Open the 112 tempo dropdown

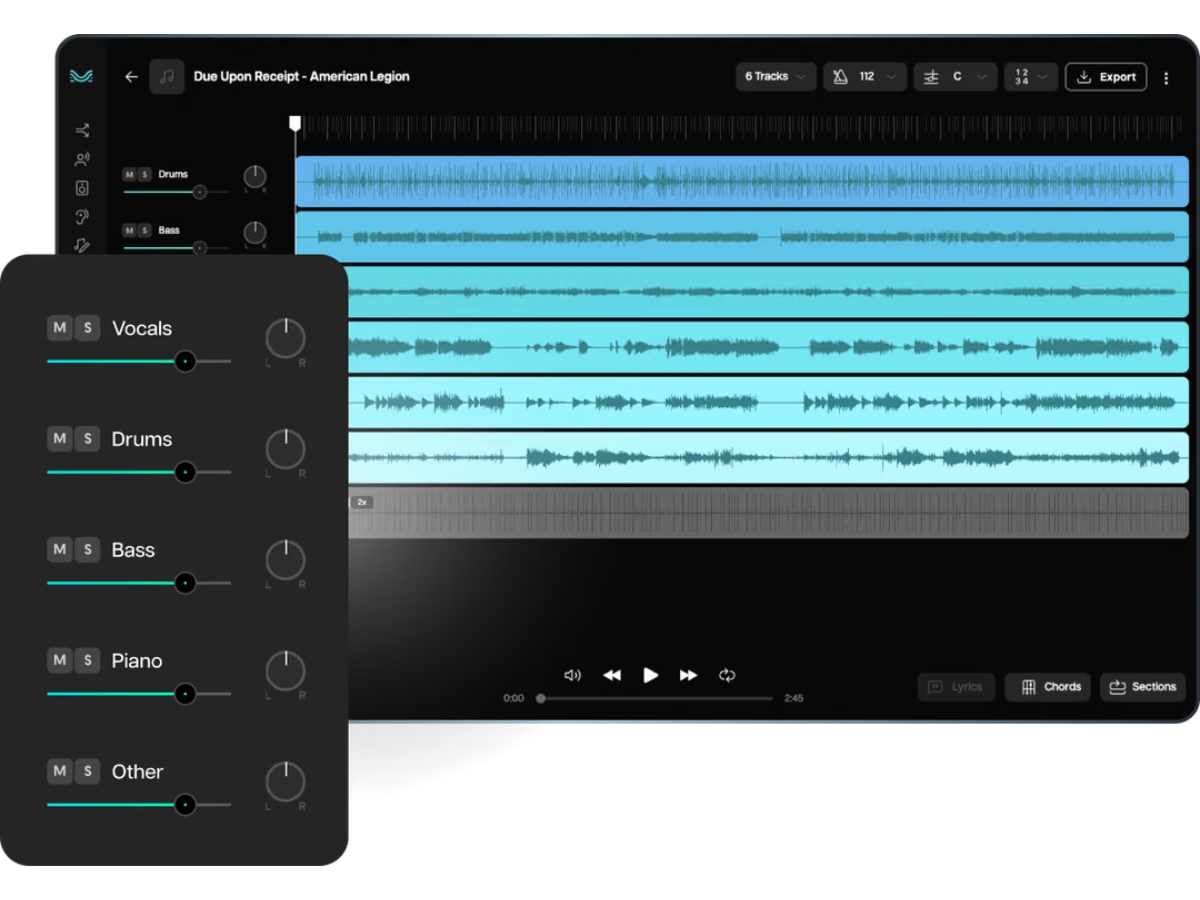(866, 77)
